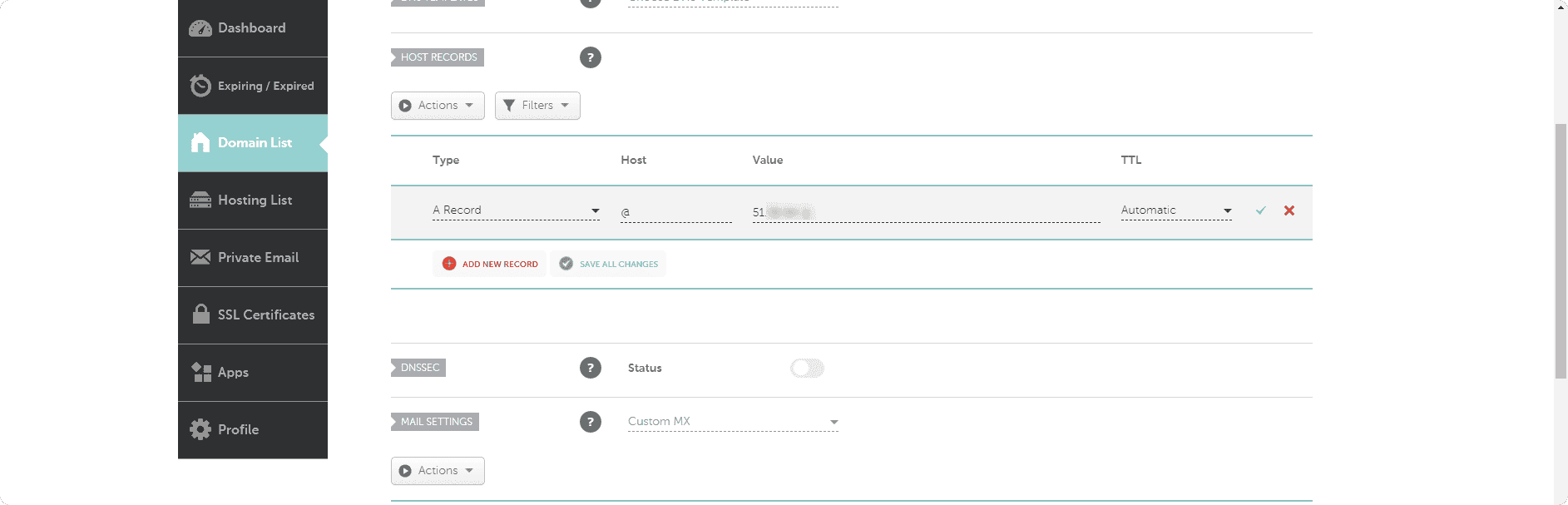The height and width of the screenshot is (505, 1568).
Task: Click Add New Record button
Action: pyautogui.click(x=490, y=264)
